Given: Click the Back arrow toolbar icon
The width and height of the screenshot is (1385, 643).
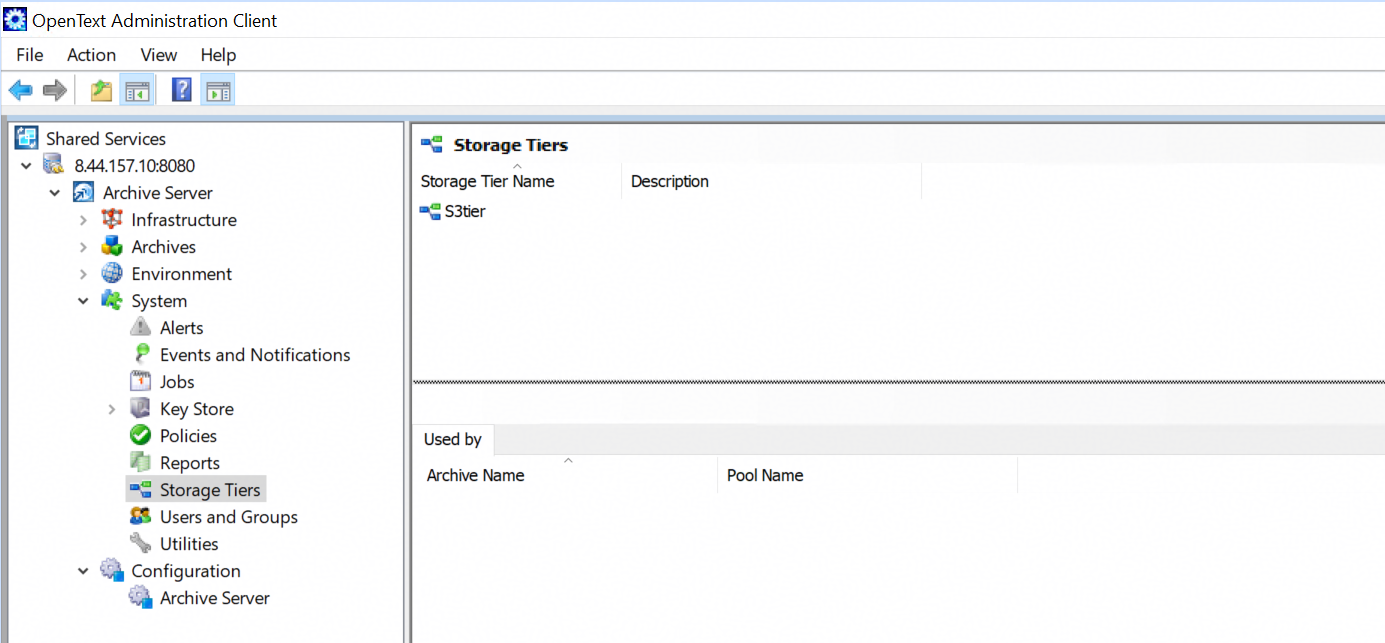Looking at the screenshot, I should 20,91.
